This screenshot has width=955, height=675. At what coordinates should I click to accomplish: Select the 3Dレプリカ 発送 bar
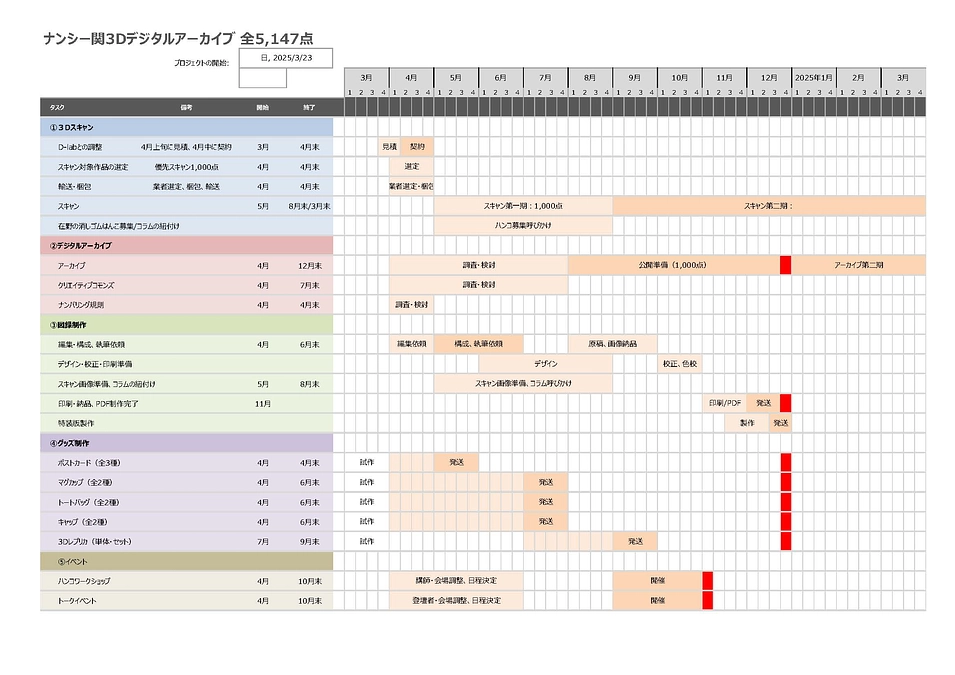(635, 541)
